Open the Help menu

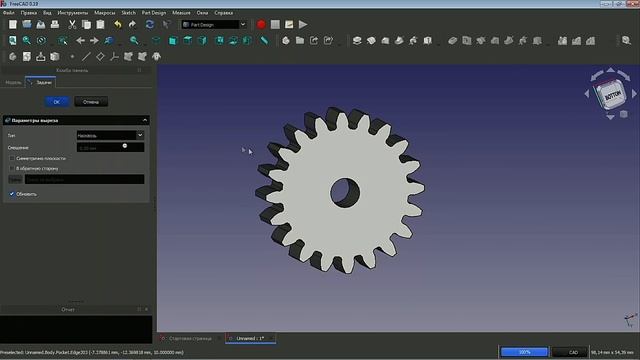coord(224,13)
